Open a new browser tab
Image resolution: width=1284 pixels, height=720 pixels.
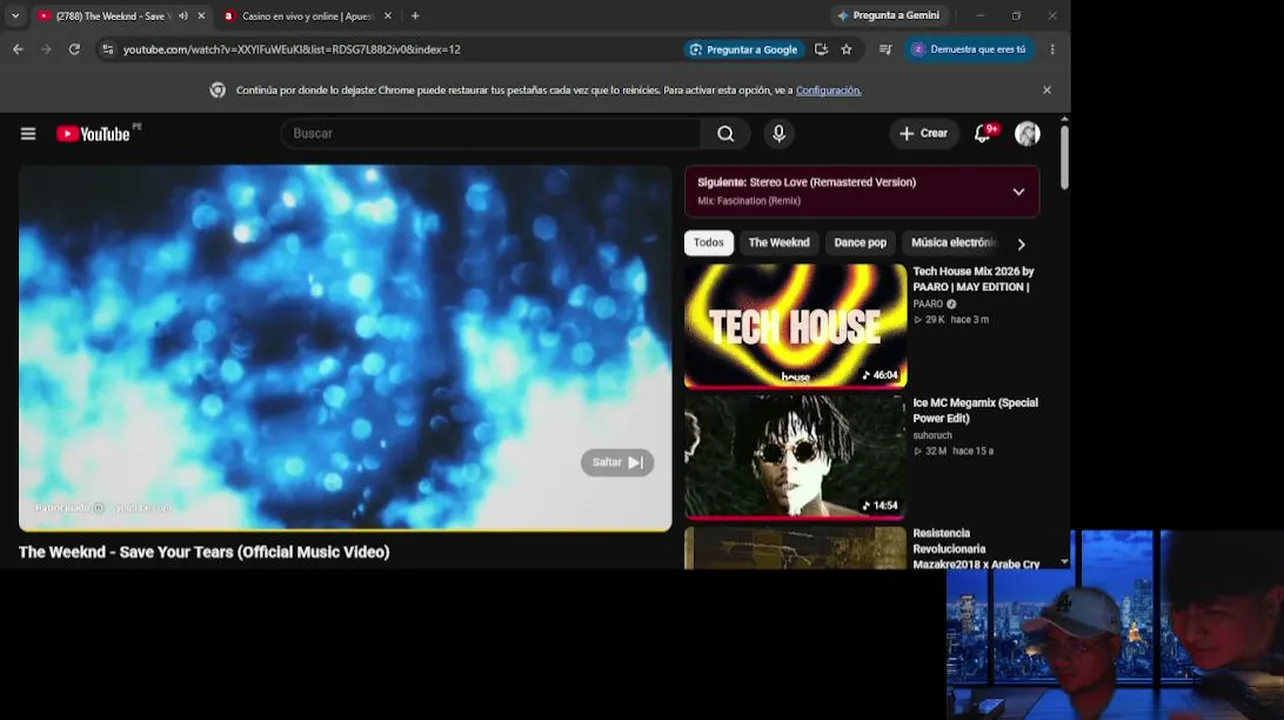pyautogui.click(x=415, y=16)
